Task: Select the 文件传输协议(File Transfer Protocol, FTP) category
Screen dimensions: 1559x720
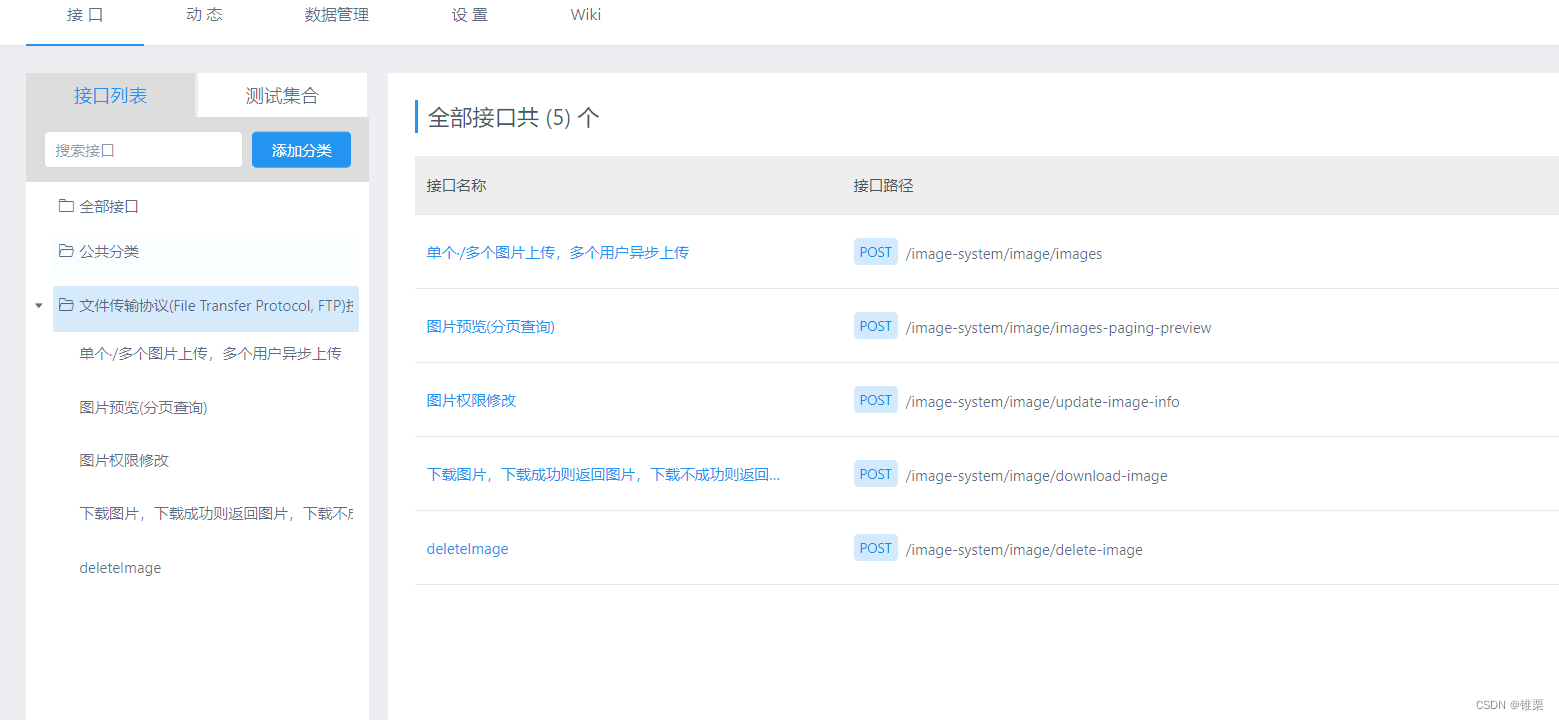Action: (x=206, y=309)
